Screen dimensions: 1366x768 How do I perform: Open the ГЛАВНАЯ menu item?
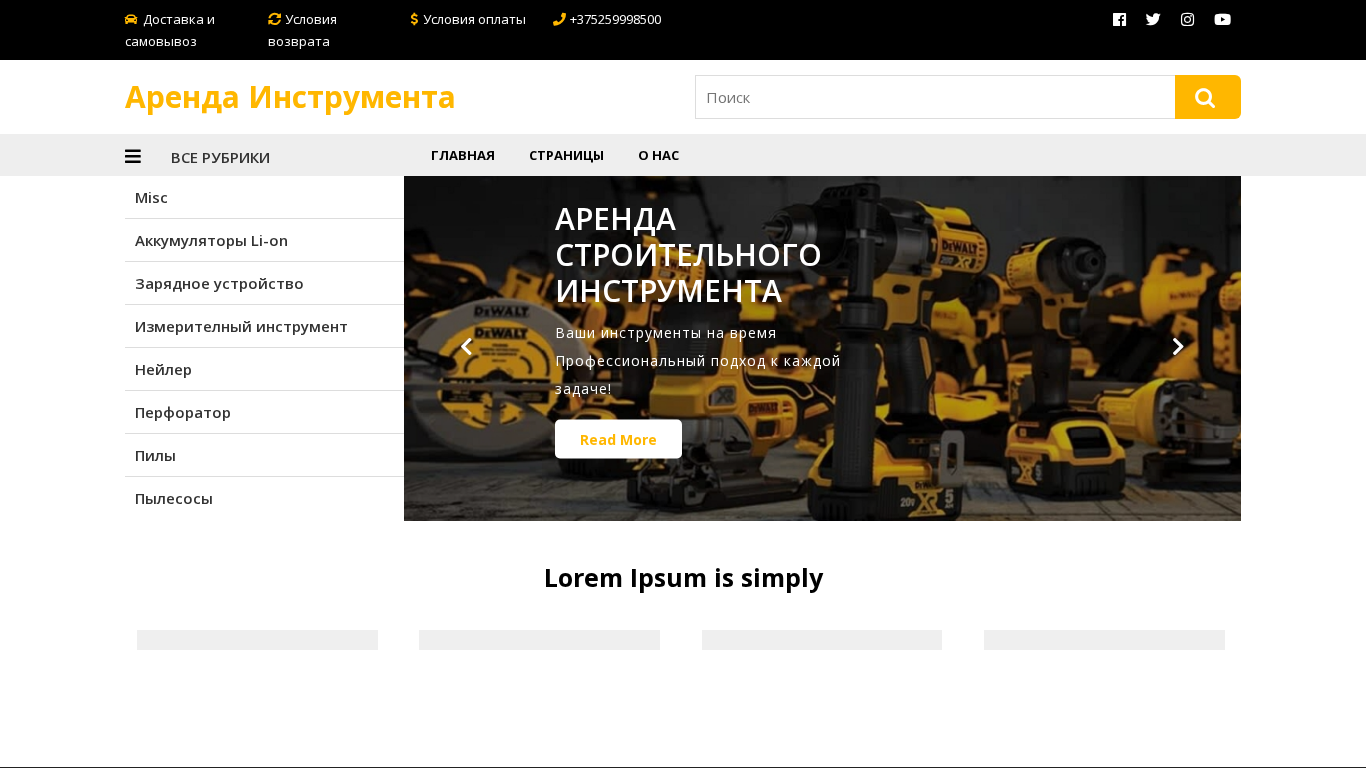pos(463,155)
